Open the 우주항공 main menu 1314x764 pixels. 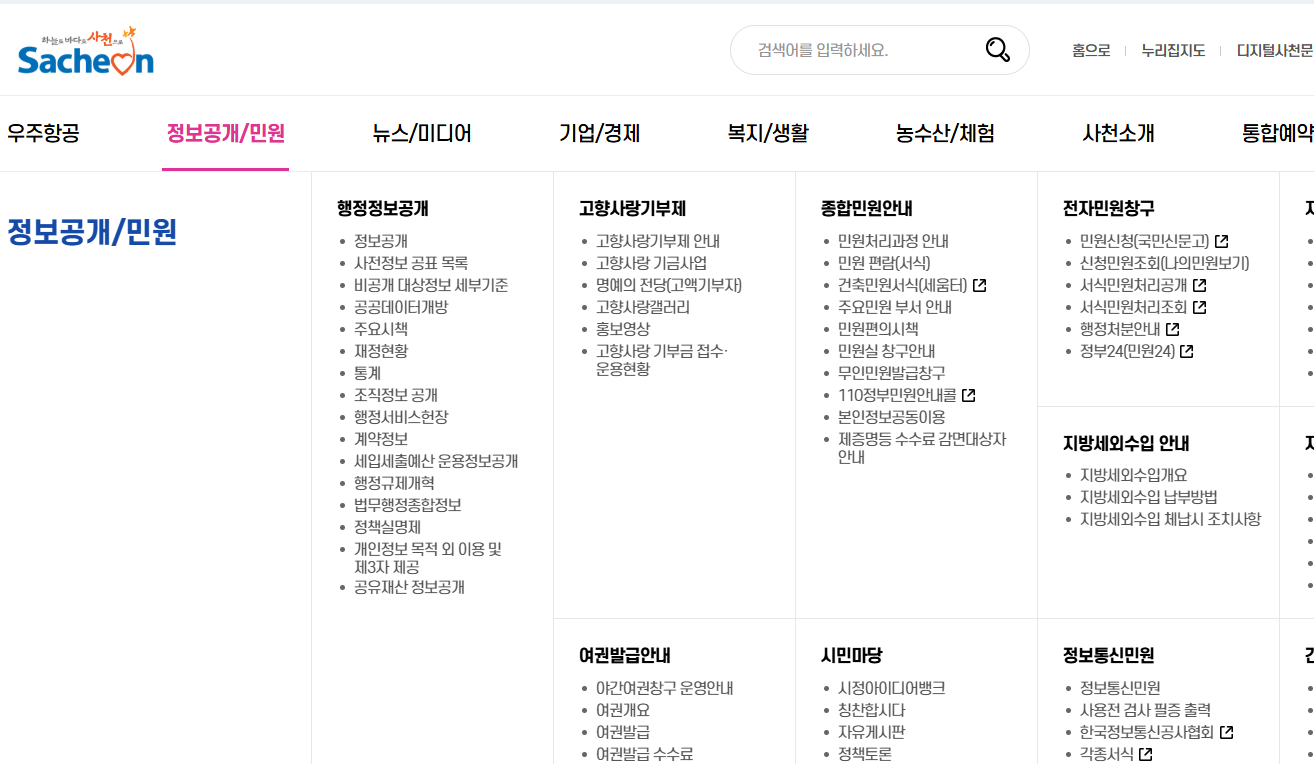tap(43, 133)
